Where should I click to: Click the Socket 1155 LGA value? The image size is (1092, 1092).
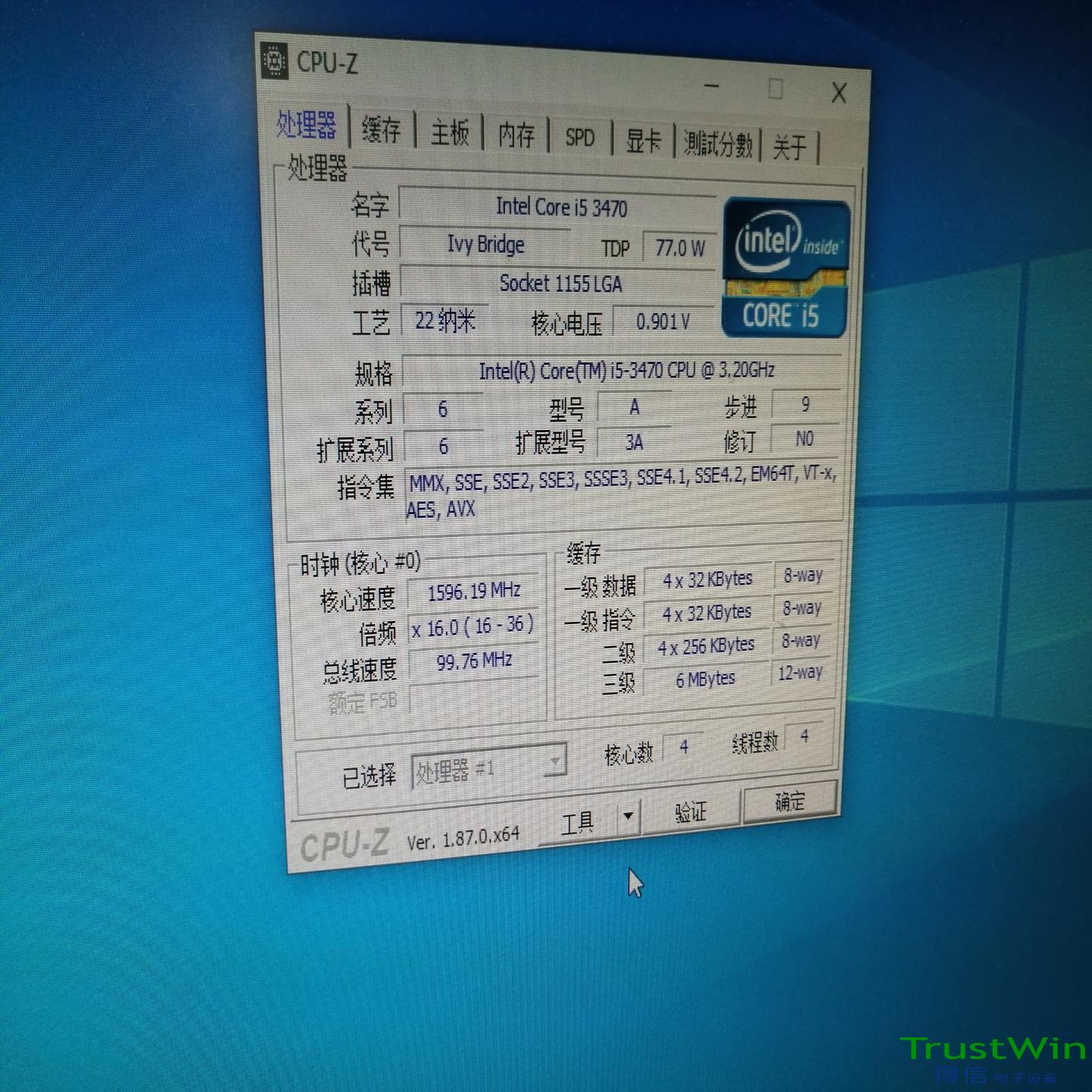tap(559, 284)
